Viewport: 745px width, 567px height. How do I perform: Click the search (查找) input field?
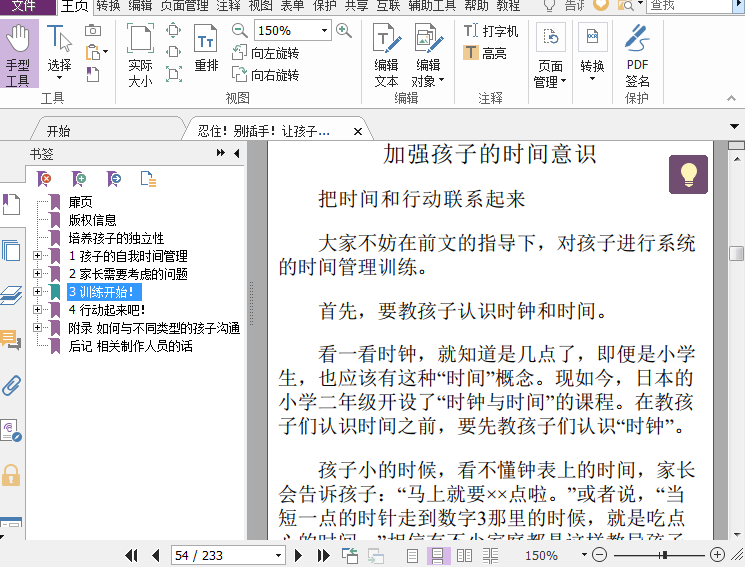tap(689, 6)
